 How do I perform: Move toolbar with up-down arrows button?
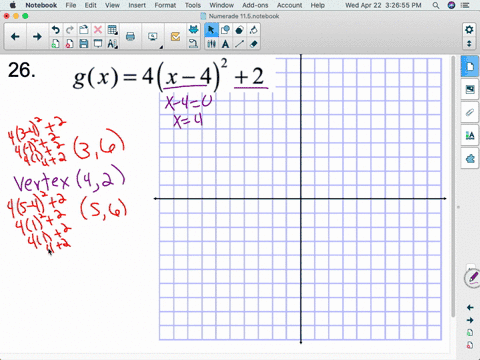coord(469,44)
